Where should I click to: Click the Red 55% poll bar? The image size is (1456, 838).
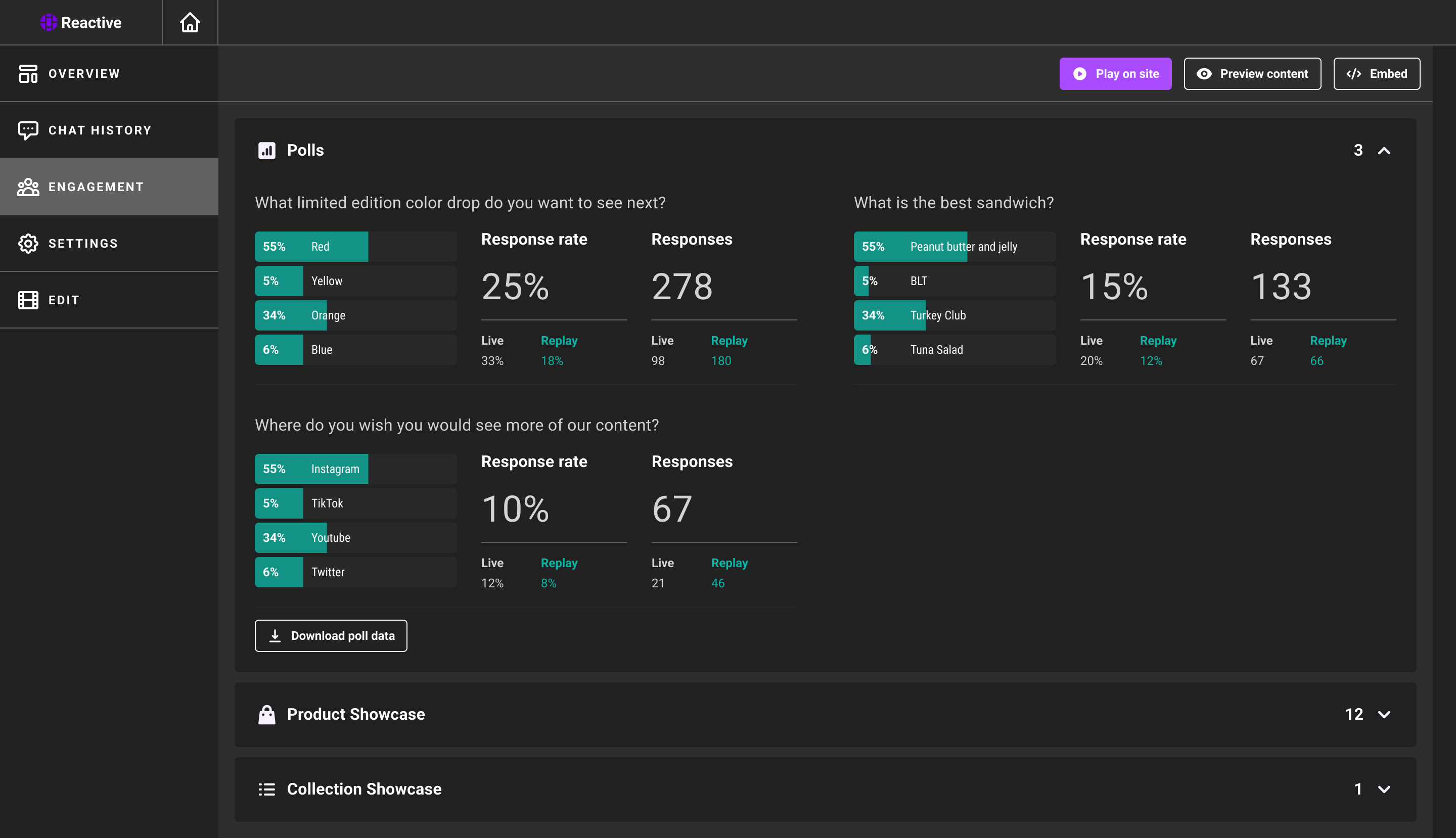point(355,246)
